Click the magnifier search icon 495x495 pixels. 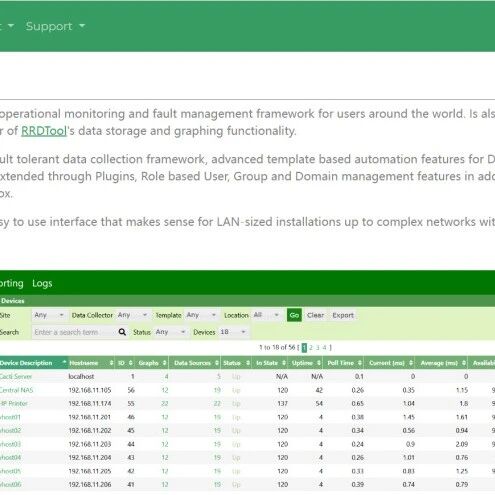122,332
